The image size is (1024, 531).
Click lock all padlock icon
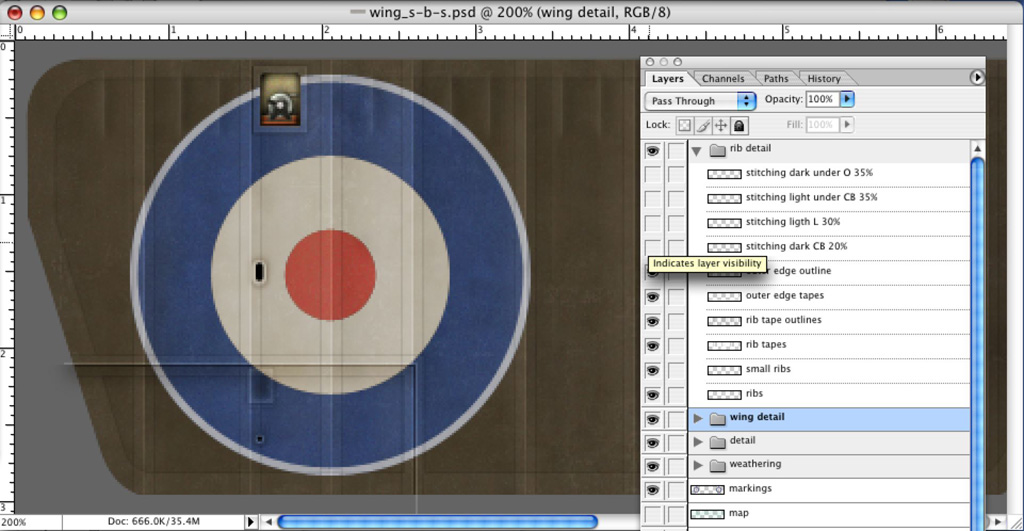click(739, 125)
